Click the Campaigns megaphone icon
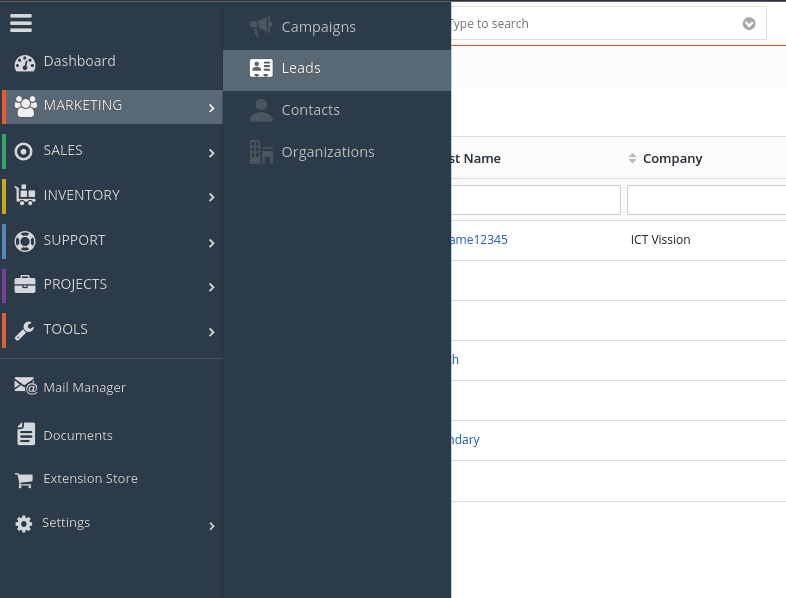Screen dimensions: 786x598 [x=261, y=27]
